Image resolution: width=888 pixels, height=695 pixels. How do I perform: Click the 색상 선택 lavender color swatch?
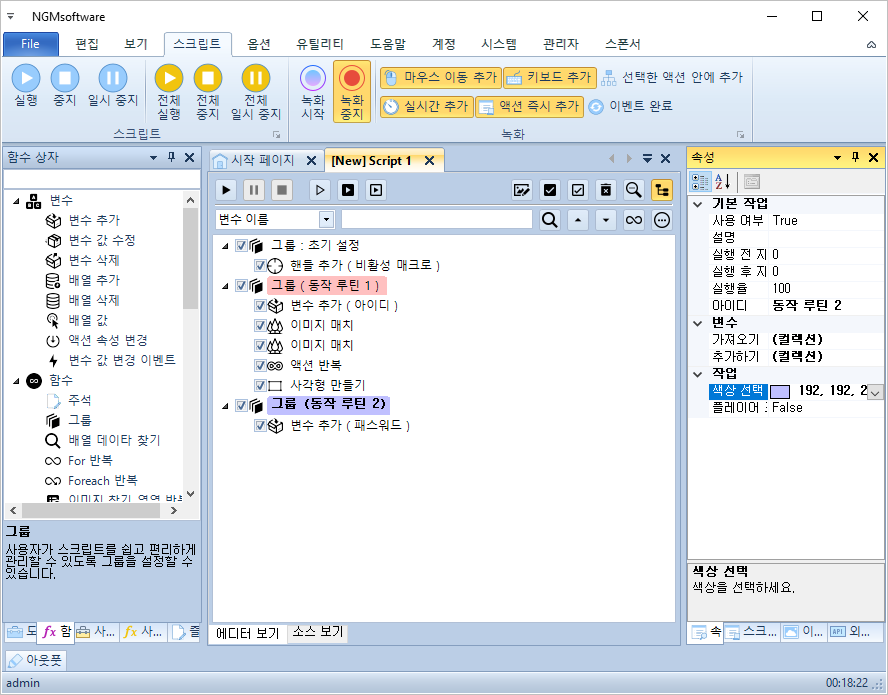tap(780, 392)
